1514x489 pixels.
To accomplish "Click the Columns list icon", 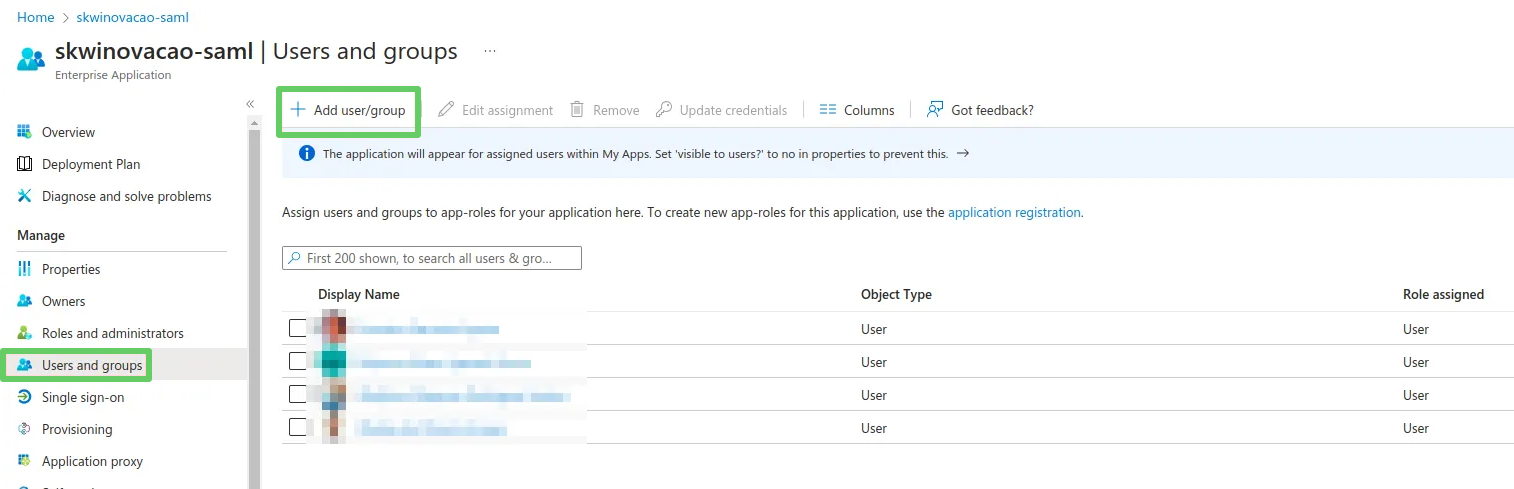I will 828,110.
